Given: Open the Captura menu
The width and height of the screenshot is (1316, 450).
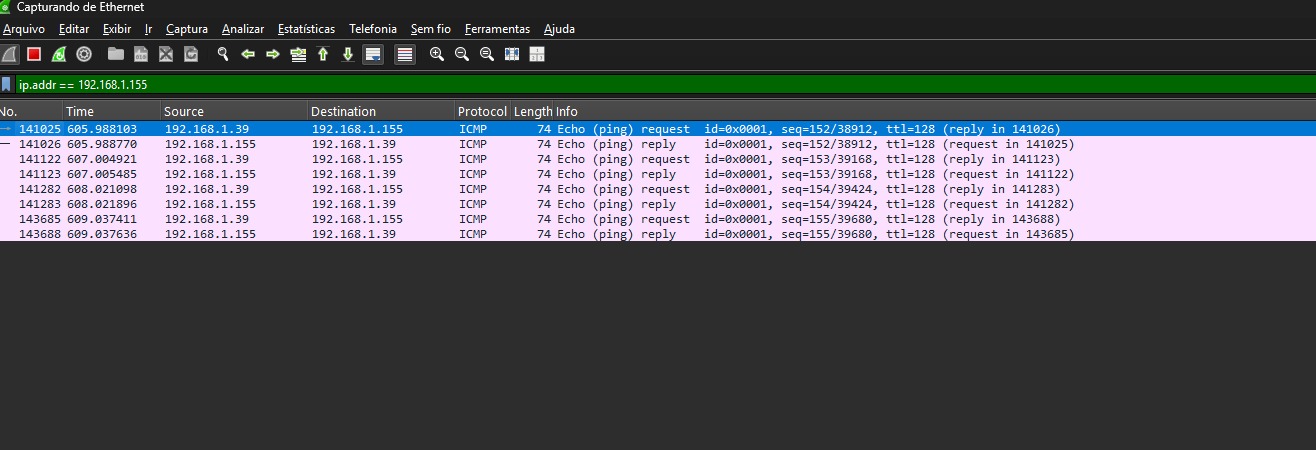Looking at the screenshot, I should coord(187,29).
